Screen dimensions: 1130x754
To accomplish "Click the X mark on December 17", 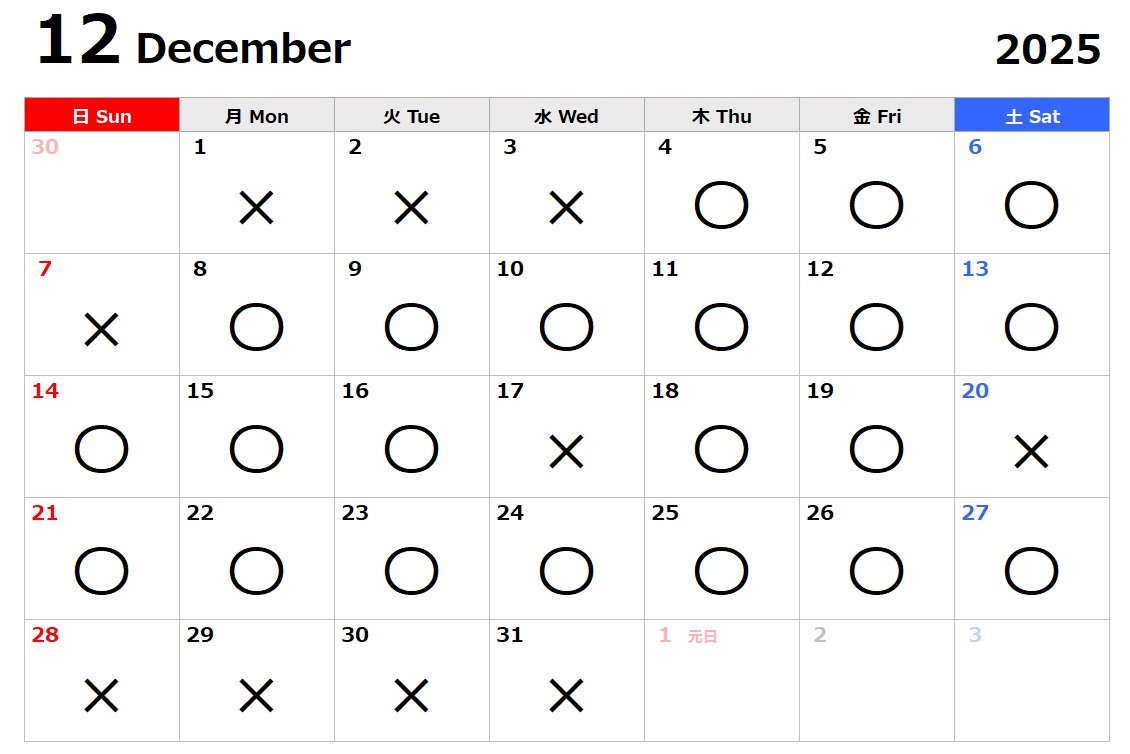I will [566, 452].
